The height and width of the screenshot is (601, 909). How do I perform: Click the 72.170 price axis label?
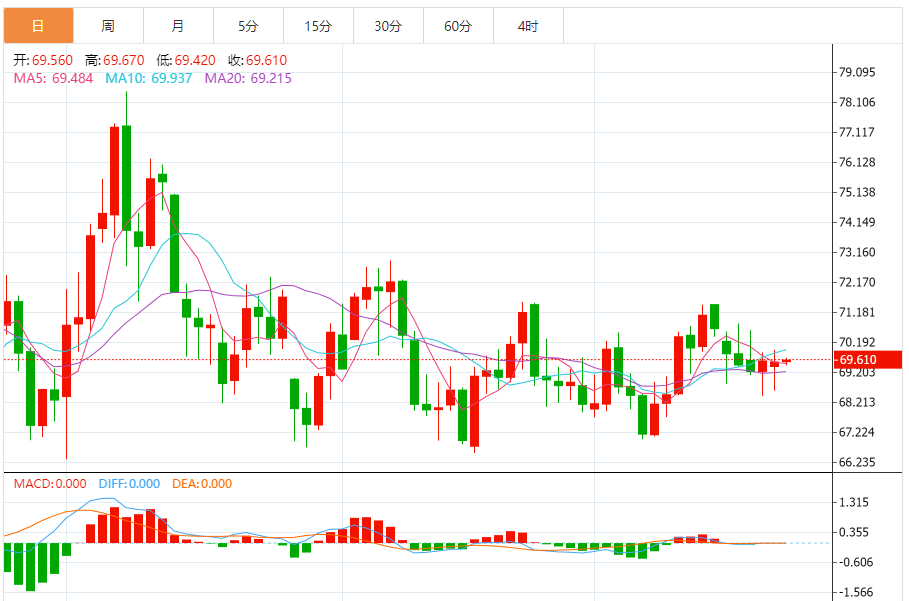[857, 282]
